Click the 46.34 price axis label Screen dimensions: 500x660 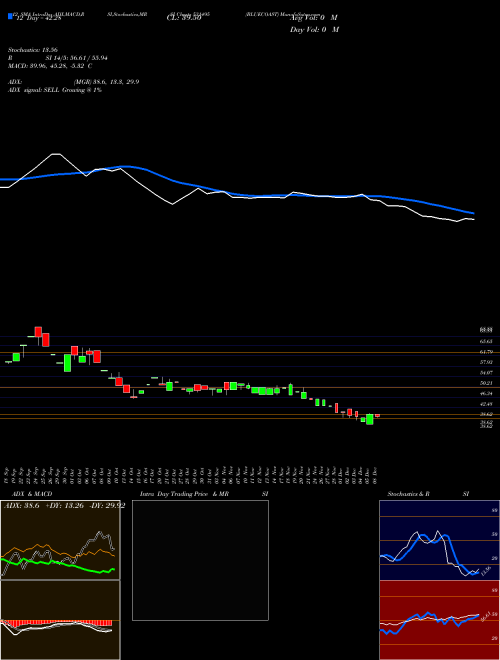point(487,393)
